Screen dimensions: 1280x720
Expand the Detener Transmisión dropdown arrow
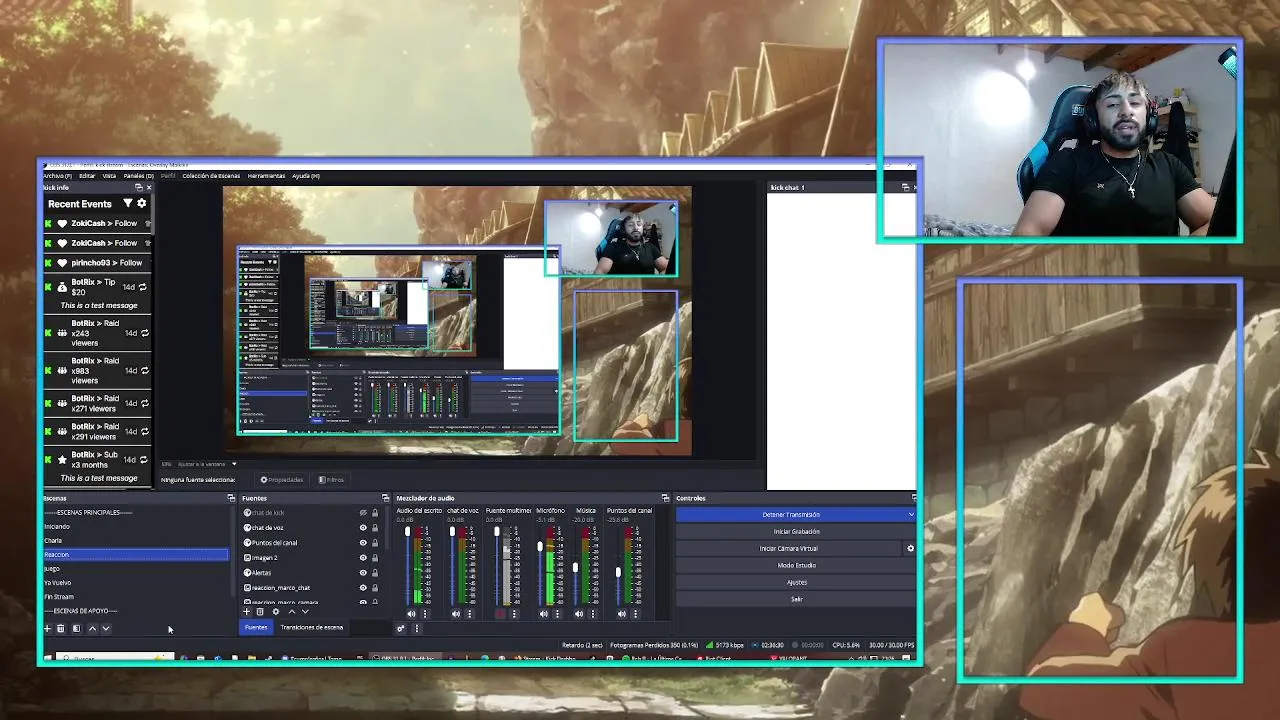coord(911,515)
